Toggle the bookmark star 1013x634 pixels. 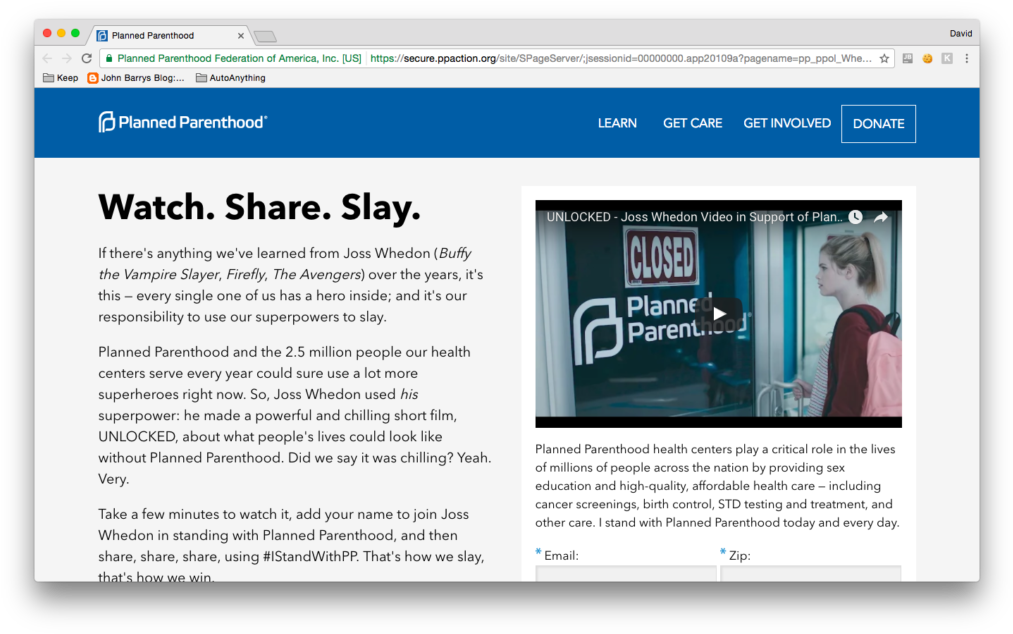886,58
